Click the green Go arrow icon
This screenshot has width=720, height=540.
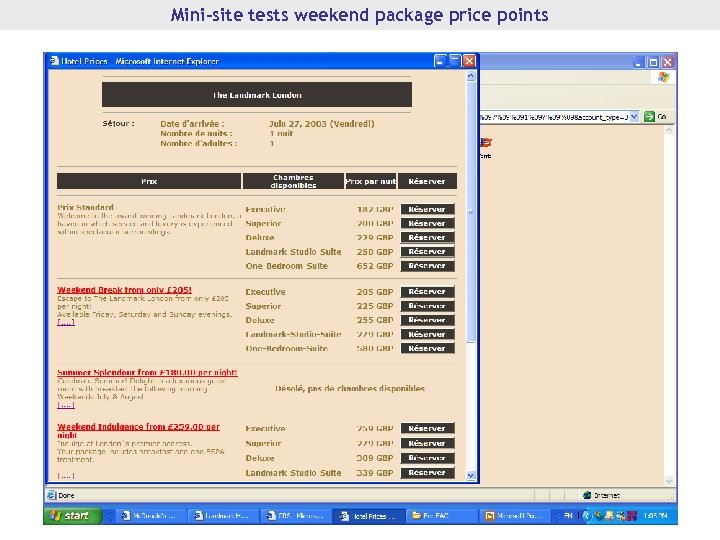pos(649,117)
